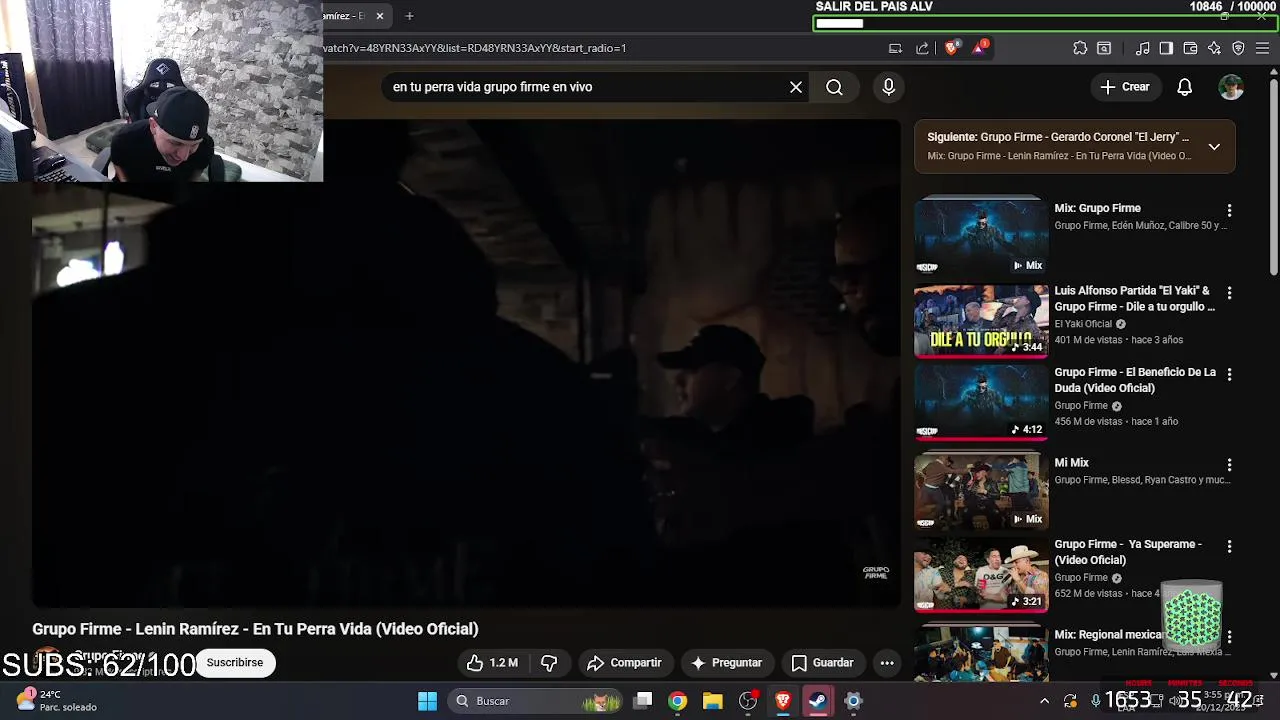This screenshot has width=1280, height=720.
Task: Open Brave Rewards triangle icon
Action: (980, 48)
